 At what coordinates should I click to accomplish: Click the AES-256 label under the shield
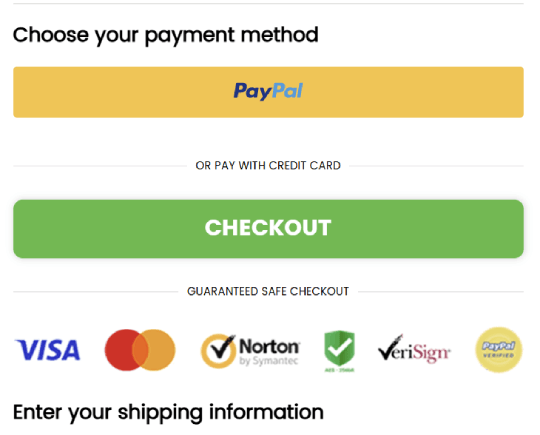pyautogui.click(x=340, y=370)
